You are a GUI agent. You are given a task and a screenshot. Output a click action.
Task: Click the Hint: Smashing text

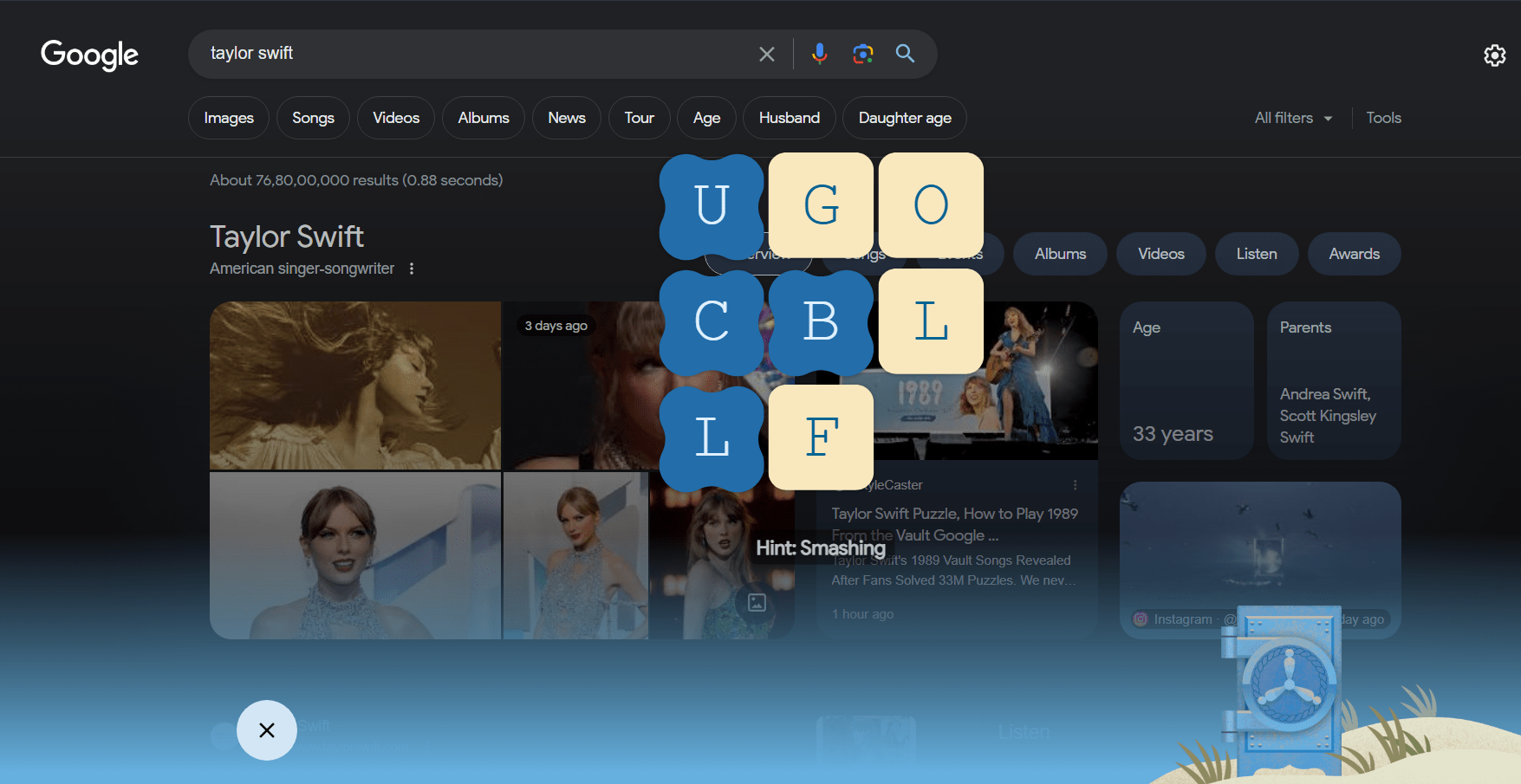(821, 548)
